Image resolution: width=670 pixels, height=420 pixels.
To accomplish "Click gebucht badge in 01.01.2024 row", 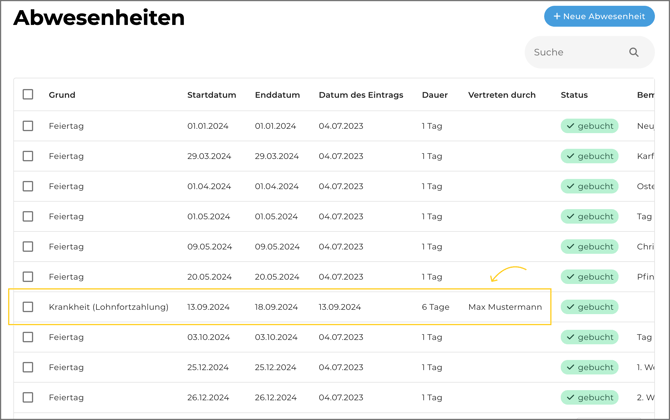I will coord(589,126).
